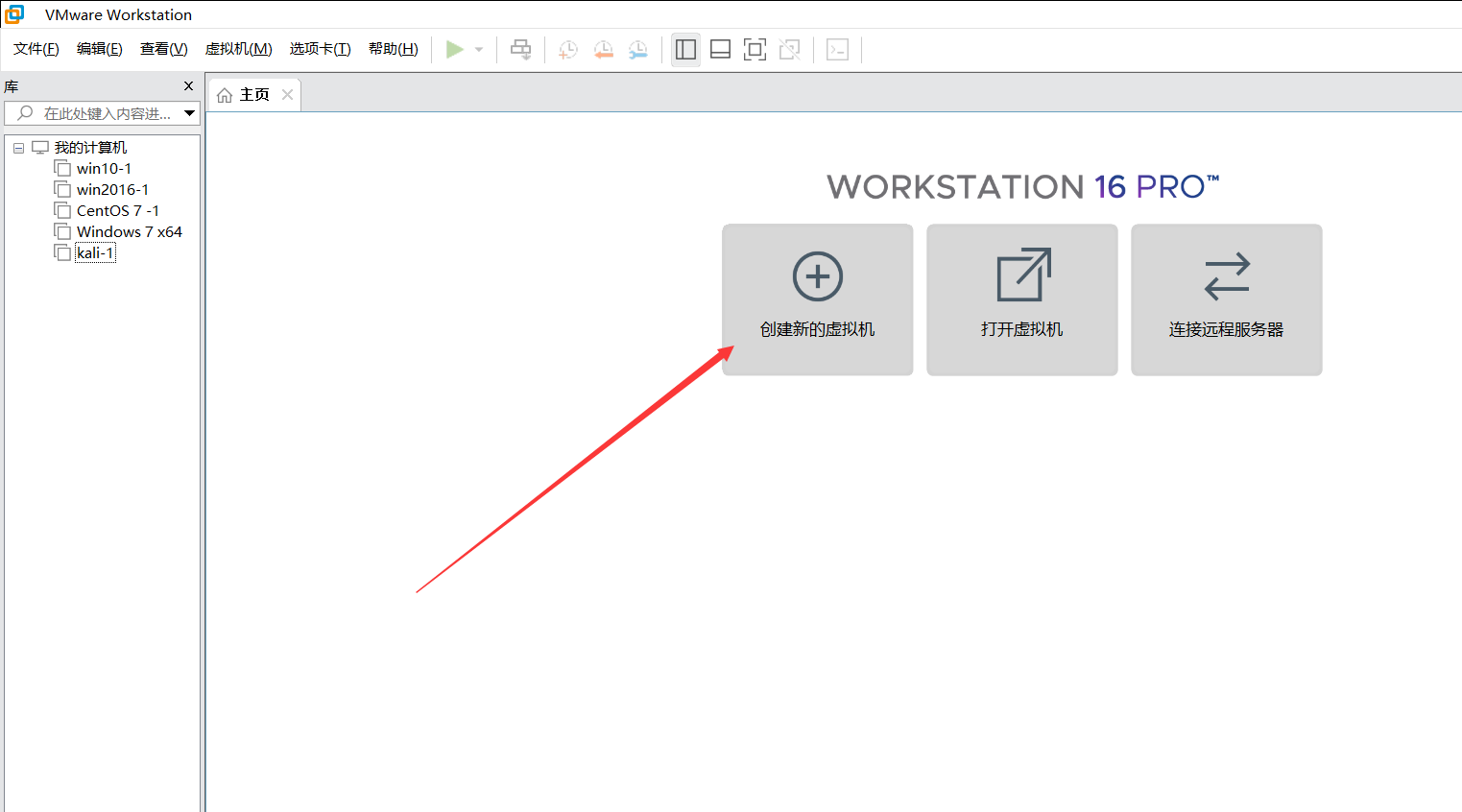This screenshot has width=1462, height=812.
Task: Click 连接远程服务器 button label
Action: click(x=1227, y=329)
